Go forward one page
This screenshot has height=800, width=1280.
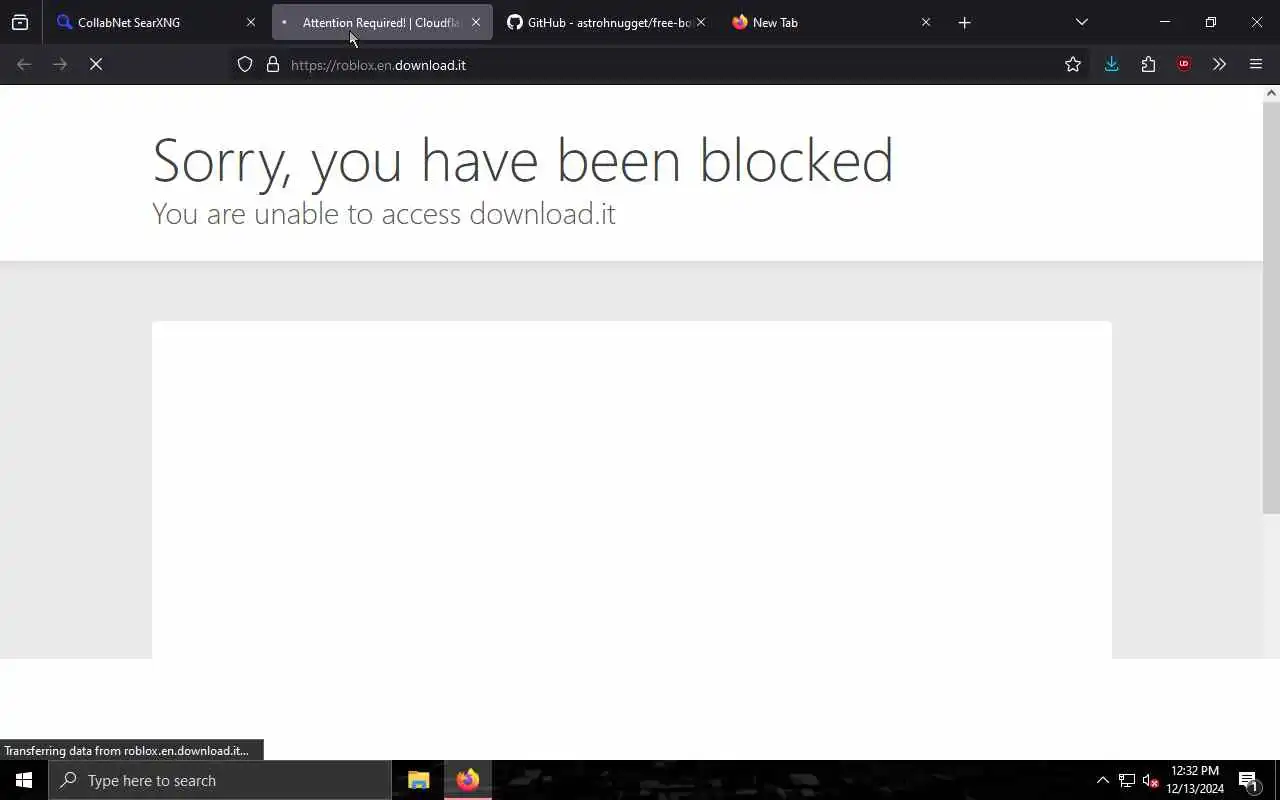pos(60,64)
